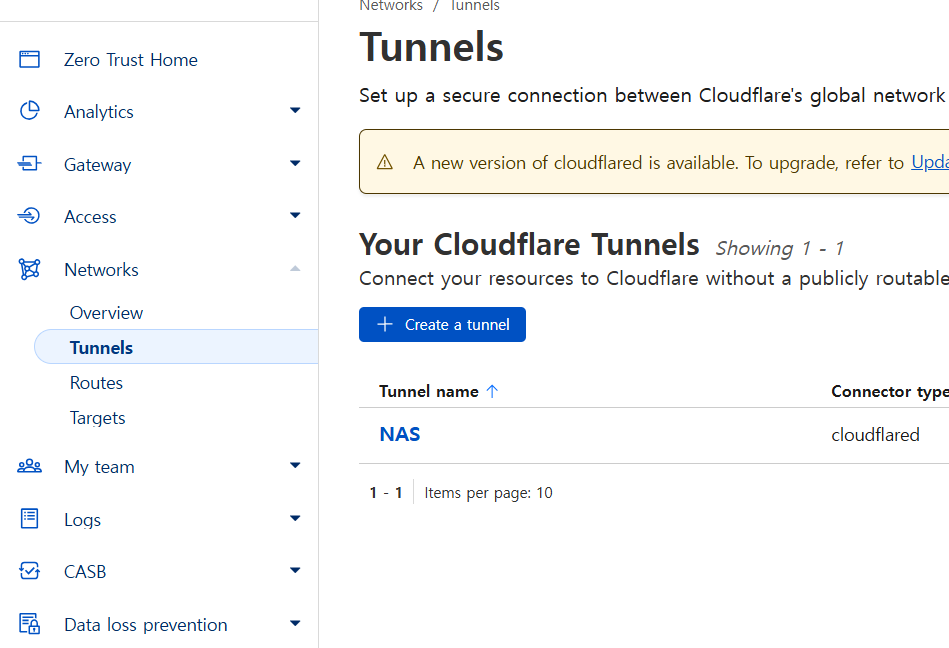Select the My team people icon
Image resolution: width=949 pixels, height=648 pixels.
(29, 466)
